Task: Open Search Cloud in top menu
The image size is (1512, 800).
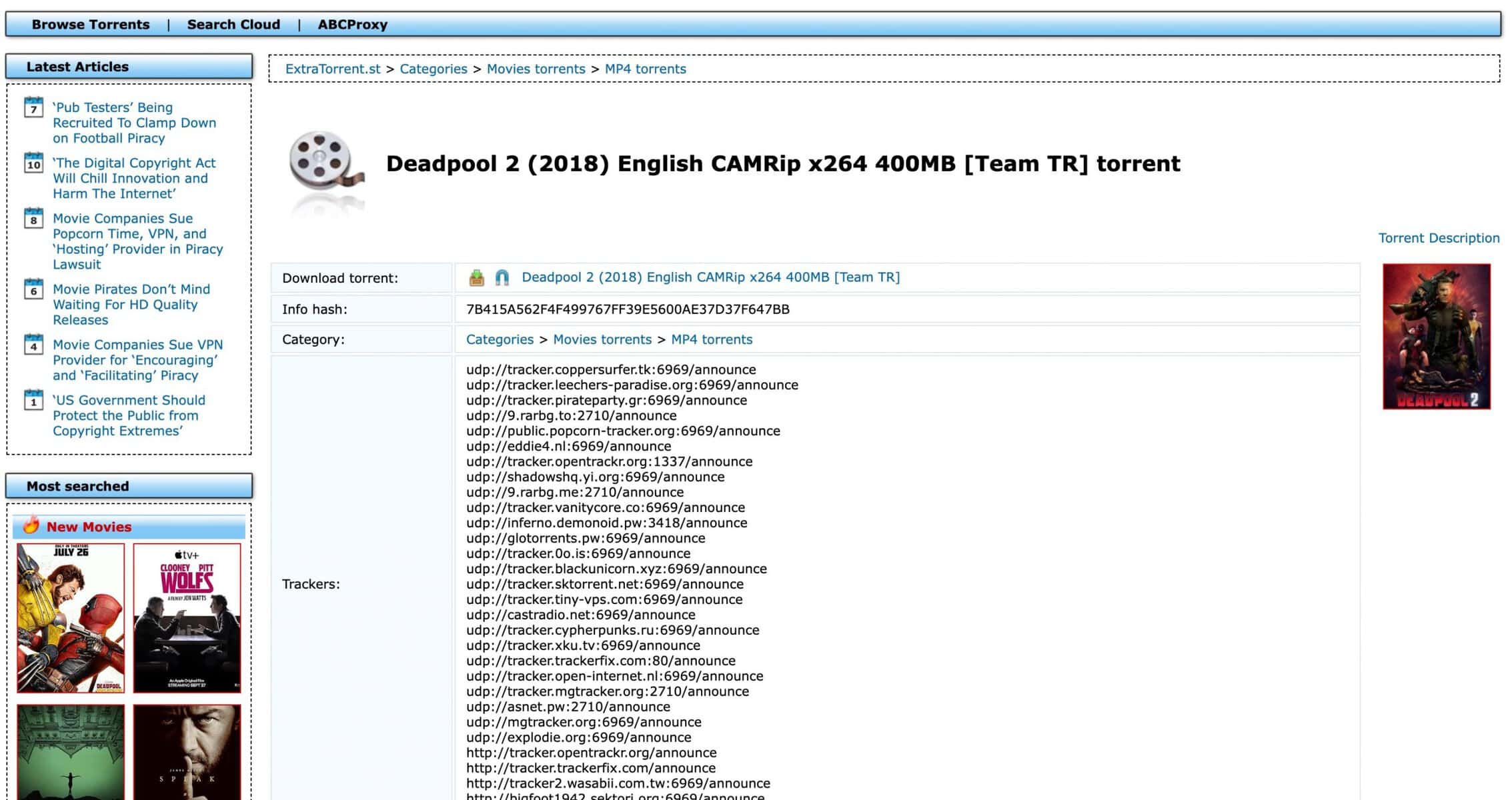Action: pyautogui.click(x=233, y=25)
